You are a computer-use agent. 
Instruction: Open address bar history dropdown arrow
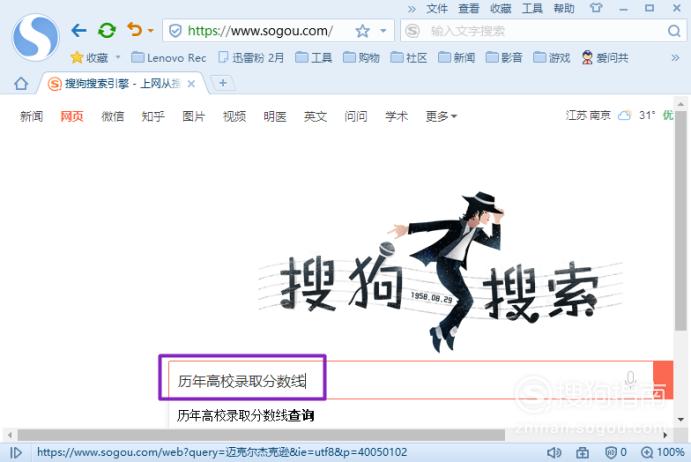(383, 31)
